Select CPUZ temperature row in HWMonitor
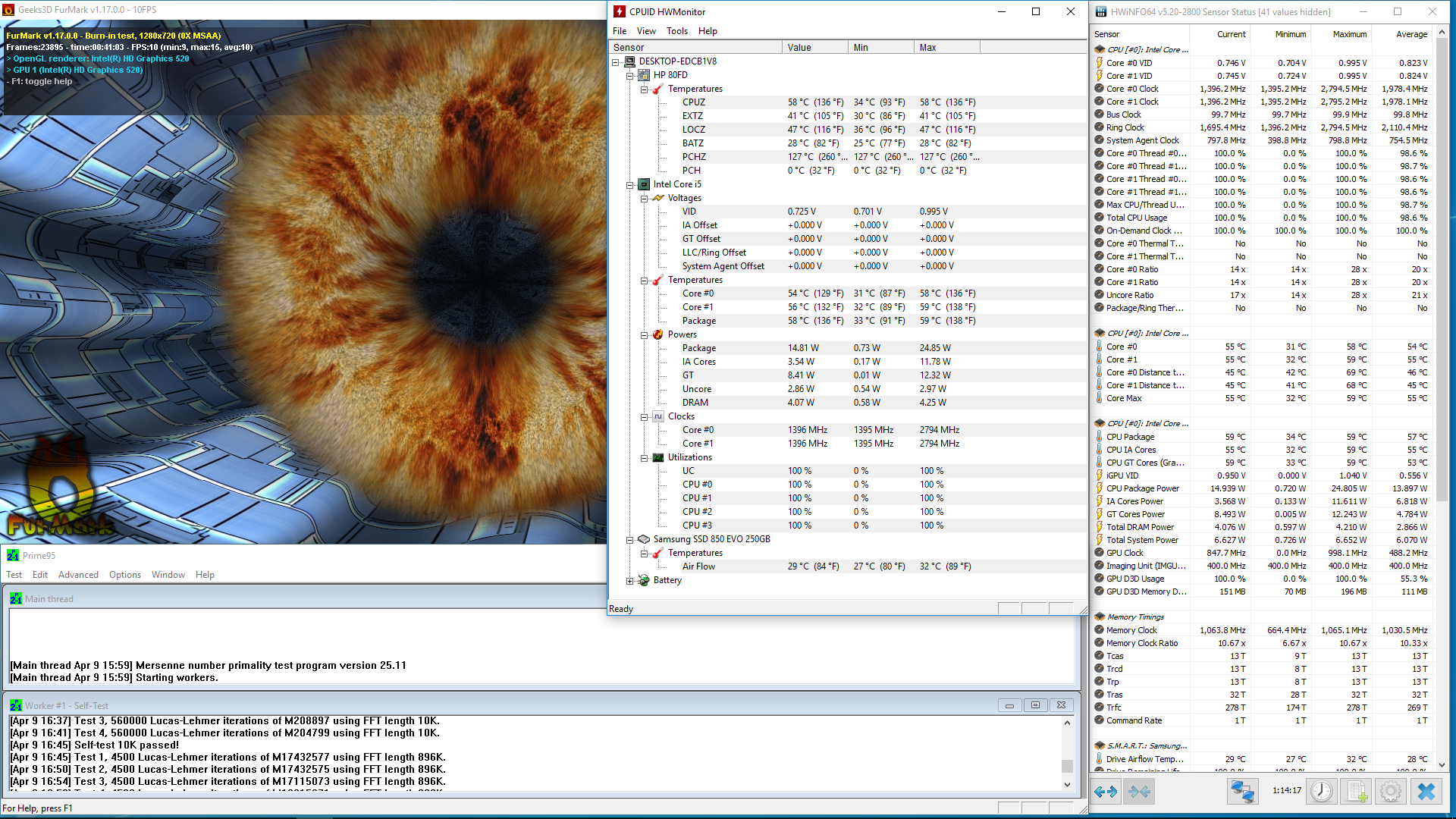The width and height of the screenshot is (1456, 819). 847,102
